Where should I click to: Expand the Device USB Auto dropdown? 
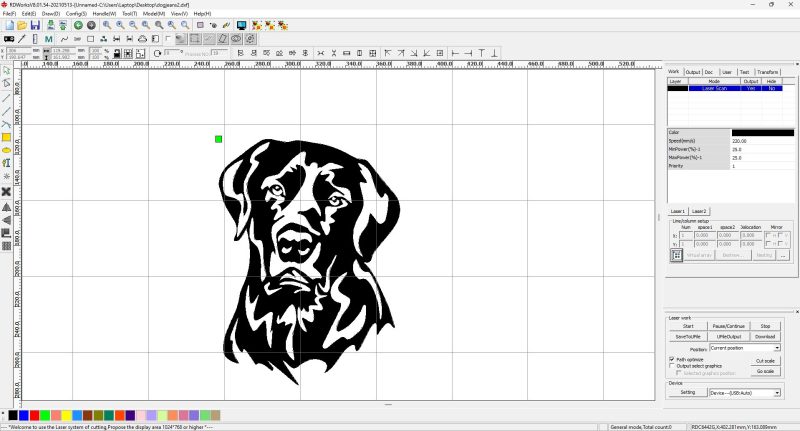pos(743,393)
